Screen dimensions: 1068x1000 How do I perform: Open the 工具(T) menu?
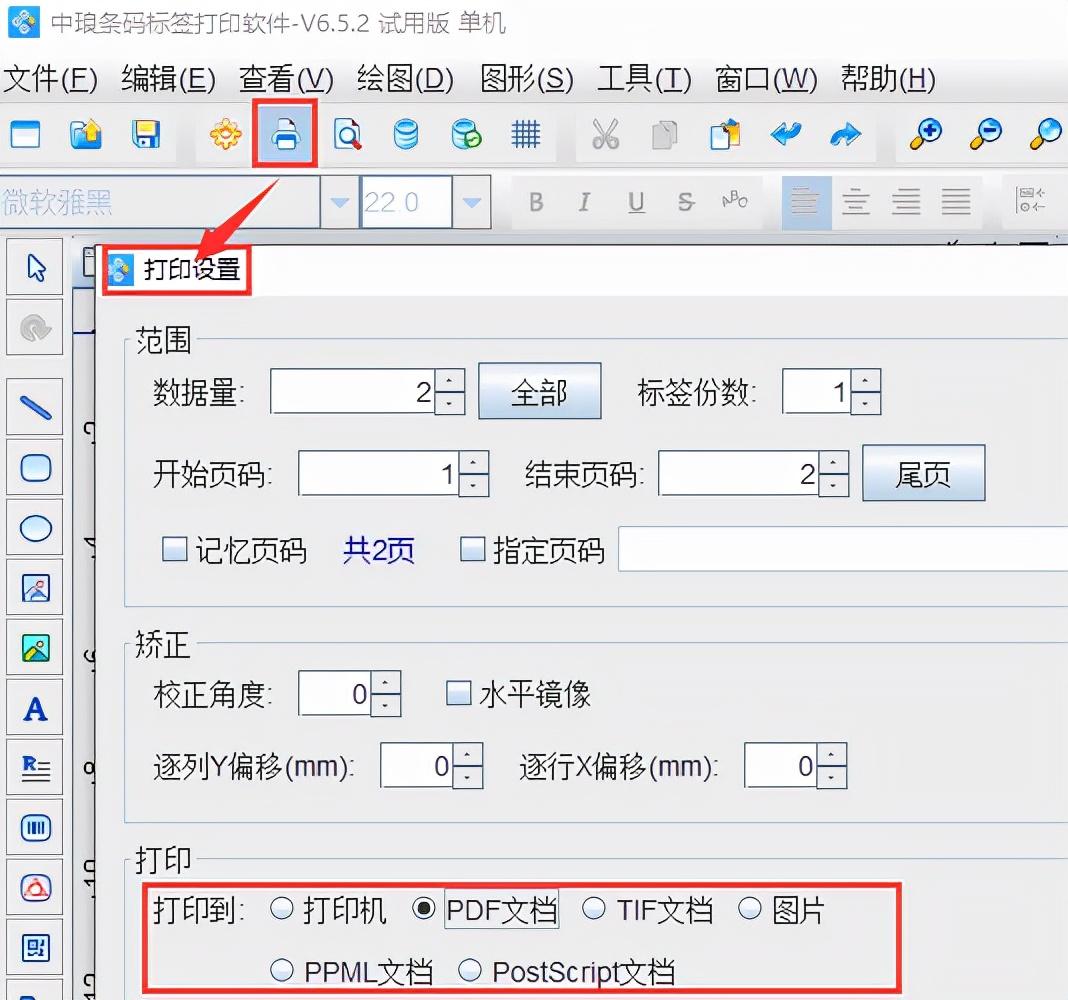point(644,79)
